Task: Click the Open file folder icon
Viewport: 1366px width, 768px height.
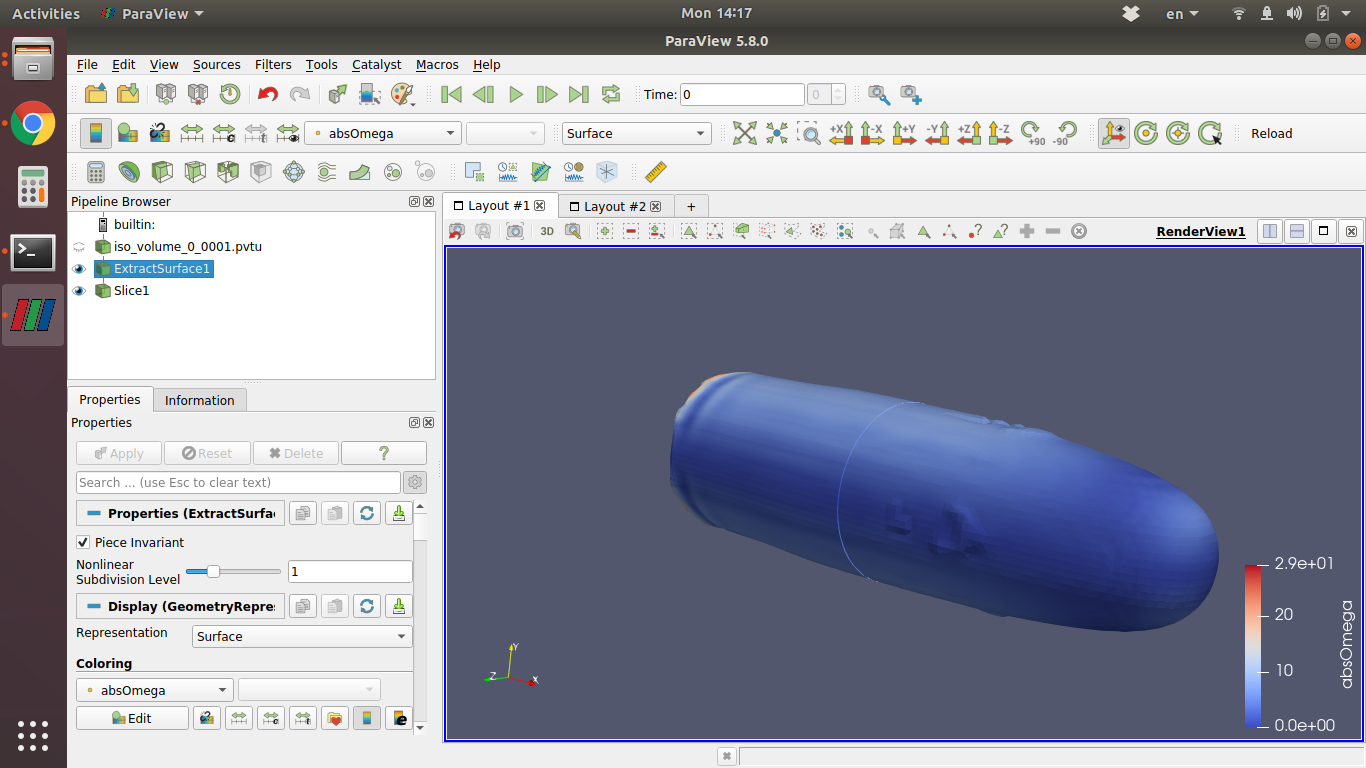Action: pos(96,94)
